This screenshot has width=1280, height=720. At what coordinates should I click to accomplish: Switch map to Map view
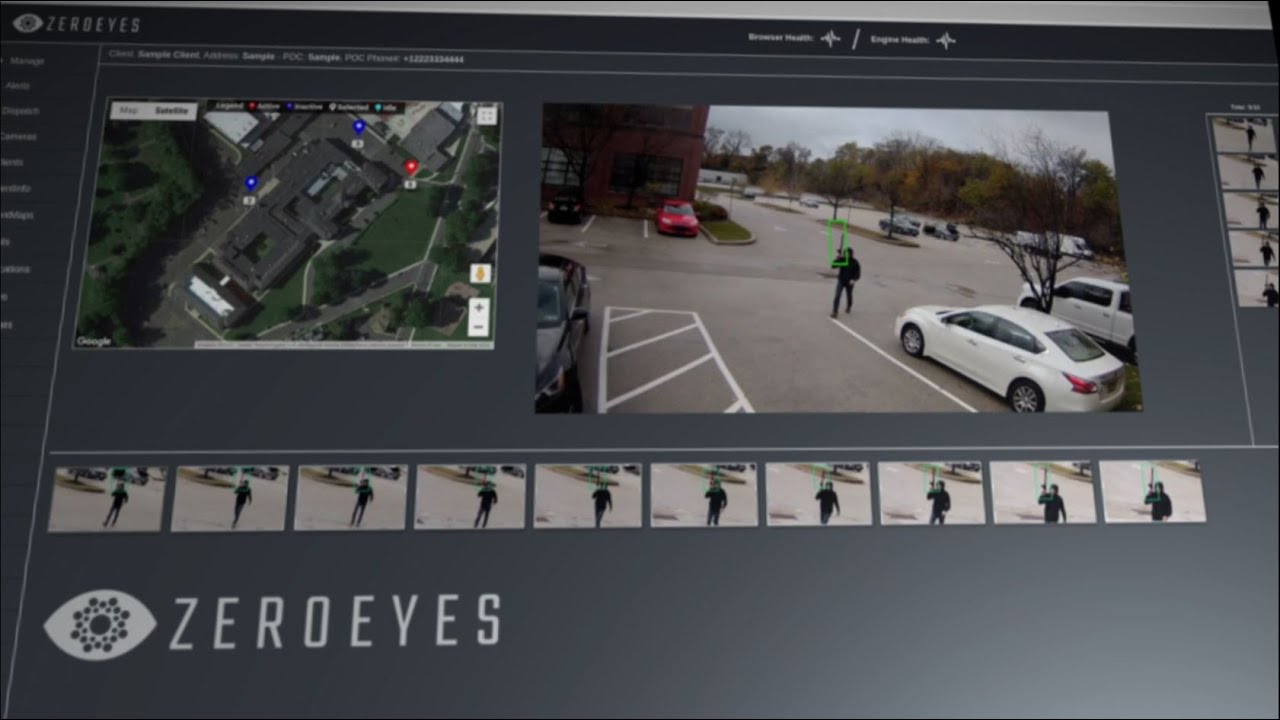point(129,111)
